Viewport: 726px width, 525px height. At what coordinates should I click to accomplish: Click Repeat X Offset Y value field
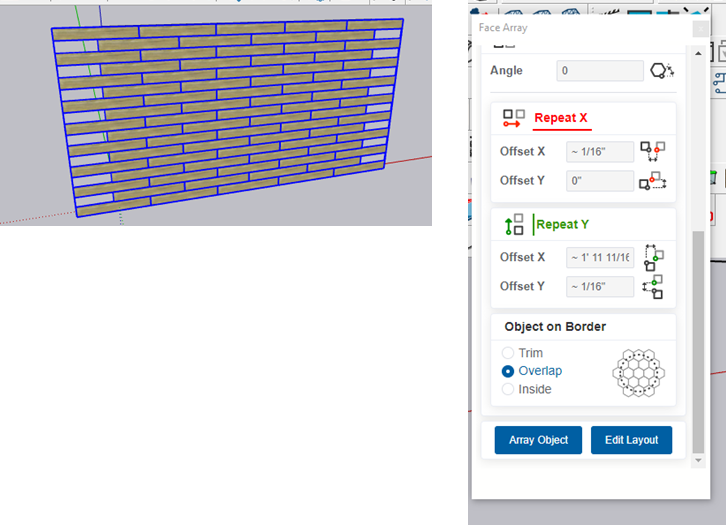coord(600,181)
